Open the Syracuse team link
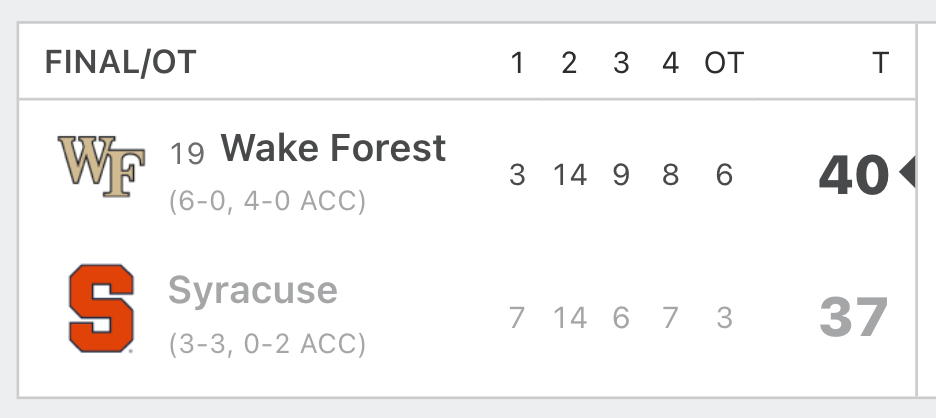 253,290
